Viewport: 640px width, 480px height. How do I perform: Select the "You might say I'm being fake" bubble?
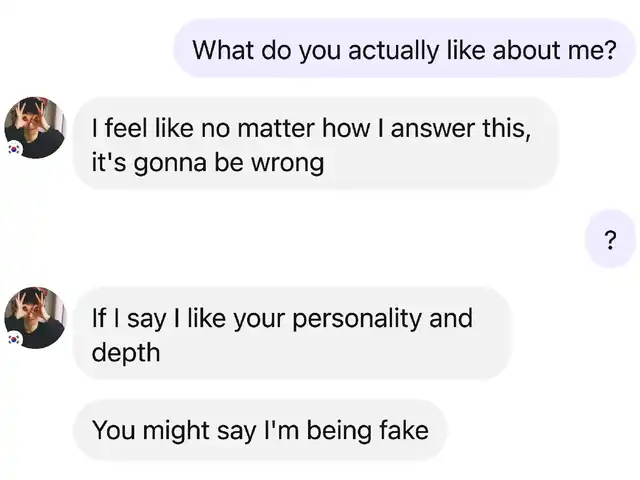(260, 431)
